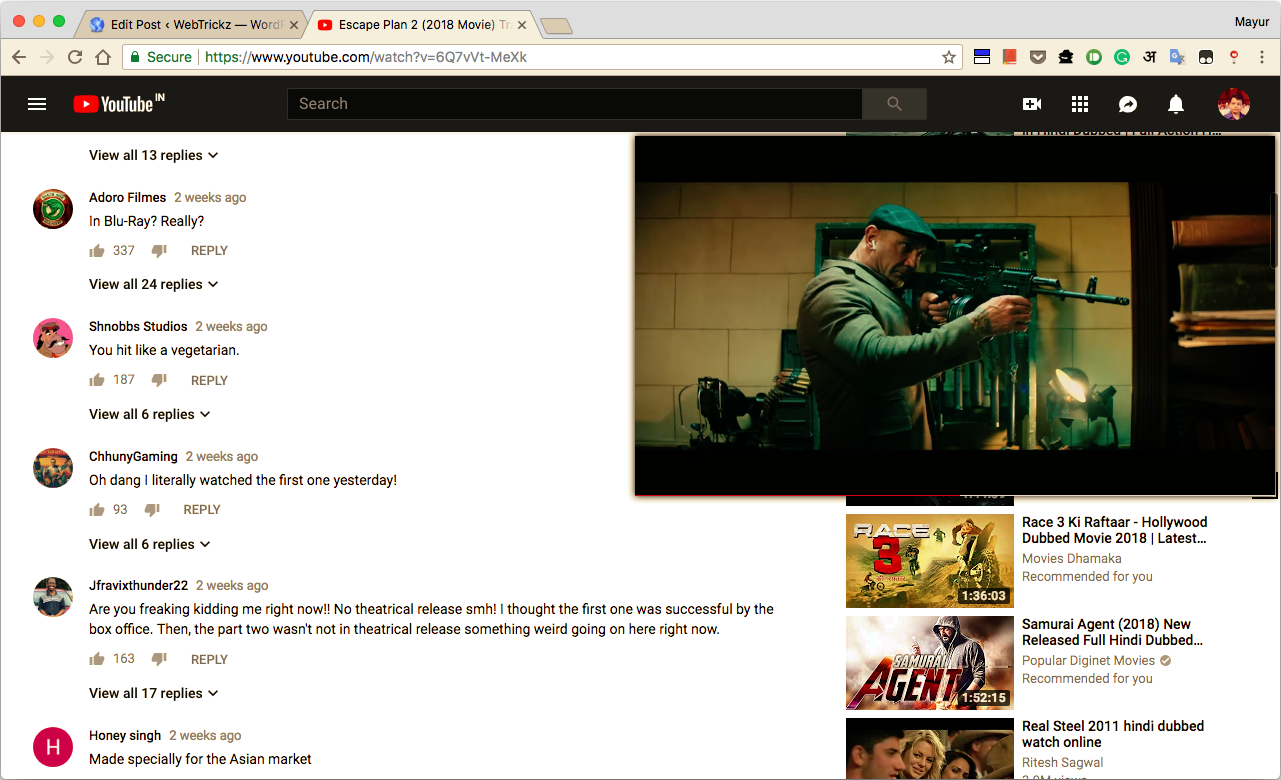Like Jfravixthunder22's comment
This screenshot has width=1281, height=780.
pos(97,659)
